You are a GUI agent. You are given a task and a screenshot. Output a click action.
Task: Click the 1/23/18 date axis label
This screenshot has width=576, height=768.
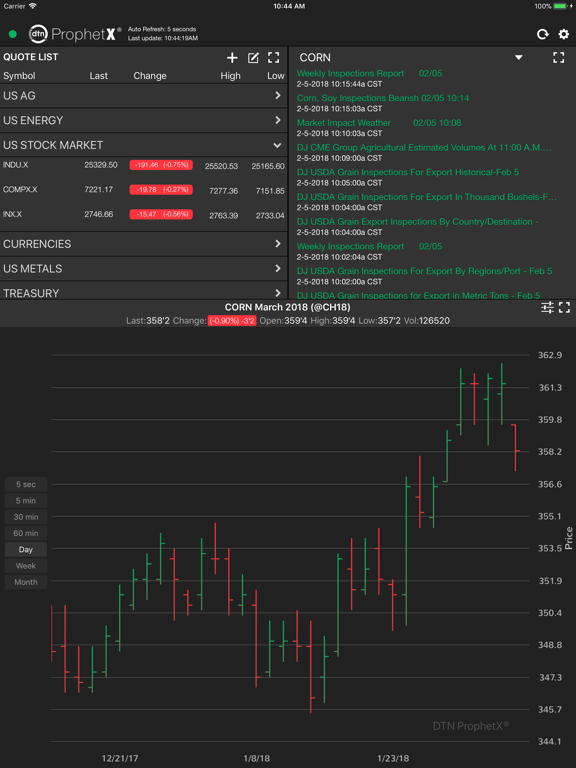[393, 758]
